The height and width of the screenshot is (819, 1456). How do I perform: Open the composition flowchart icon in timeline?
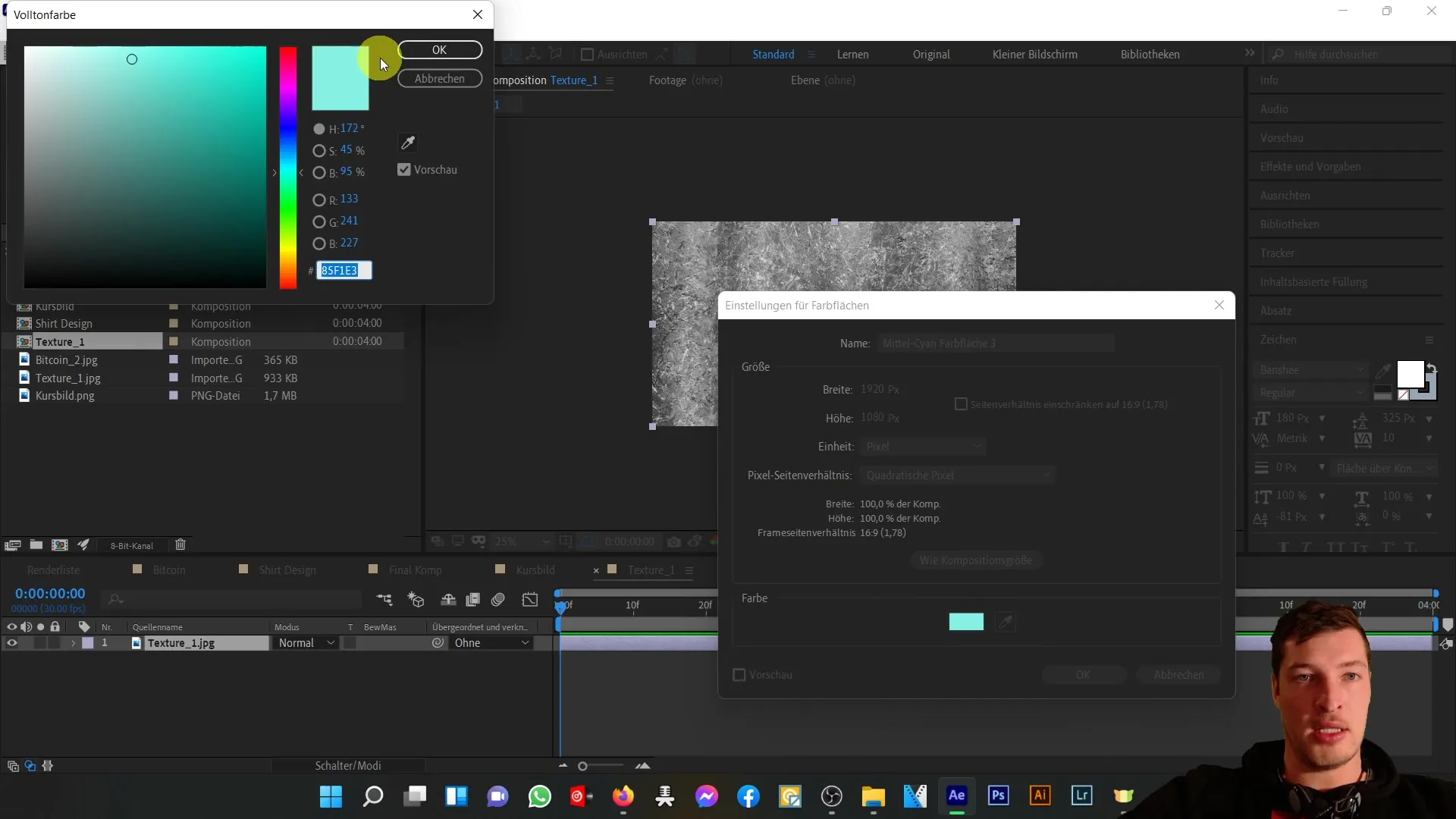pos(384,600)
